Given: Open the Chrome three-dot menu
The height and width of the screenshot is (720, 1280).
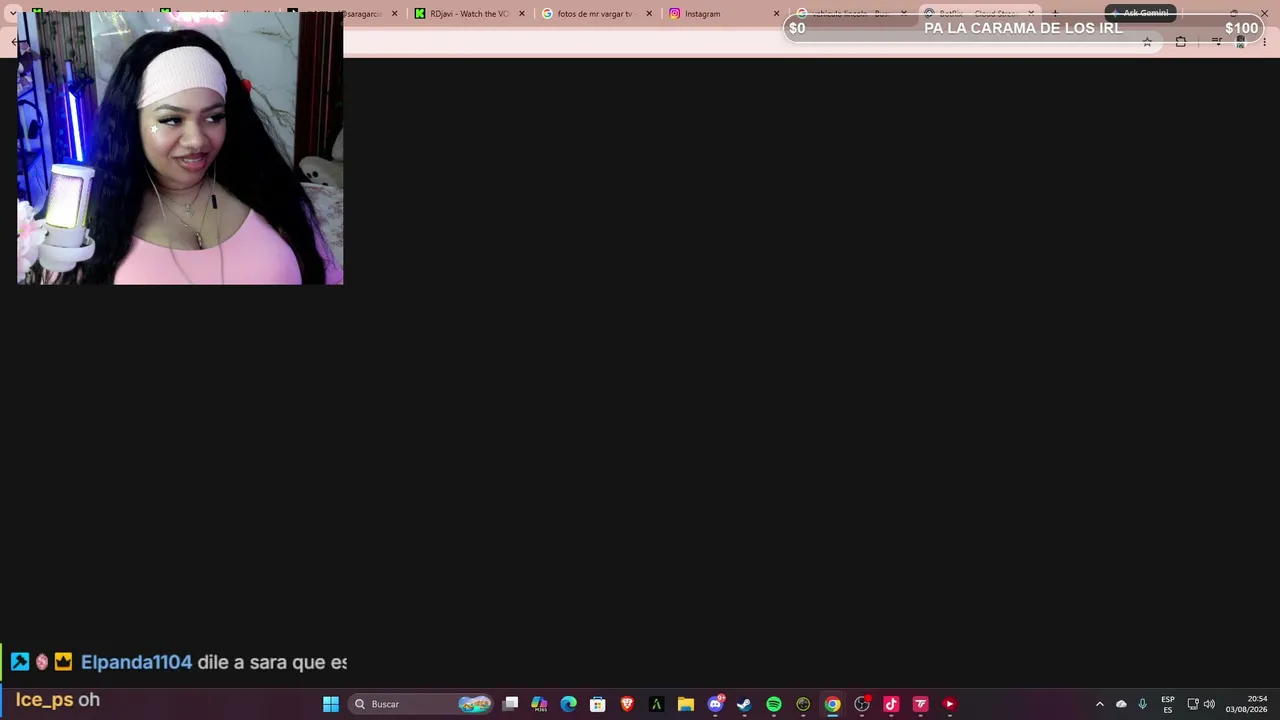Looking at the screenshot, I should 1264,42.
